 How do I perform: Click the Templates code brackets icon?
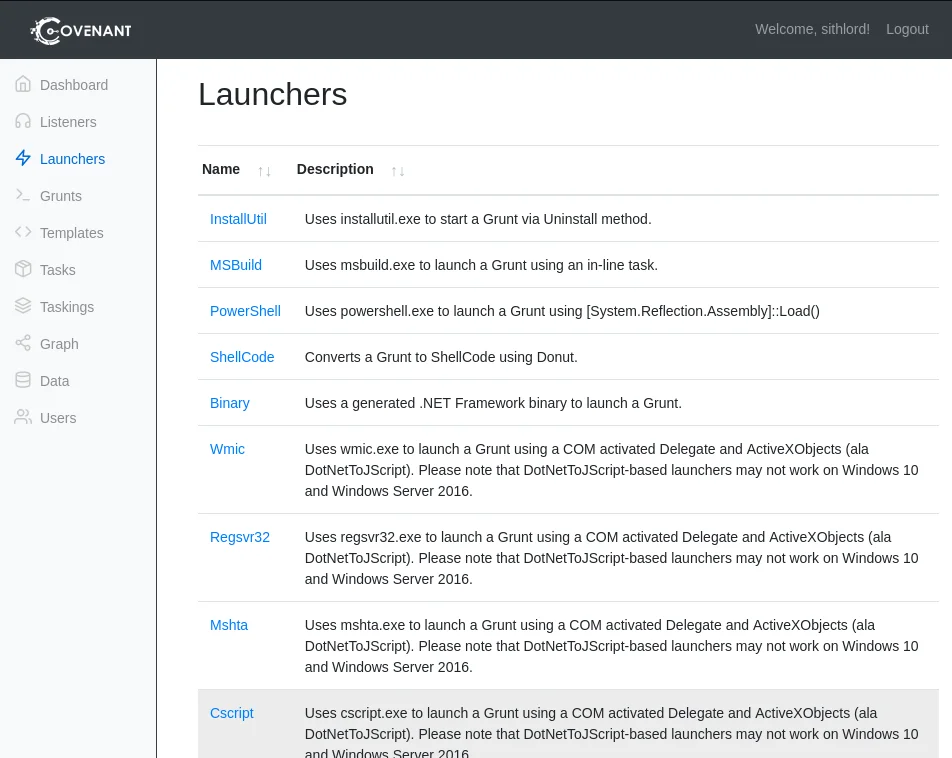(x=23, y=233)
